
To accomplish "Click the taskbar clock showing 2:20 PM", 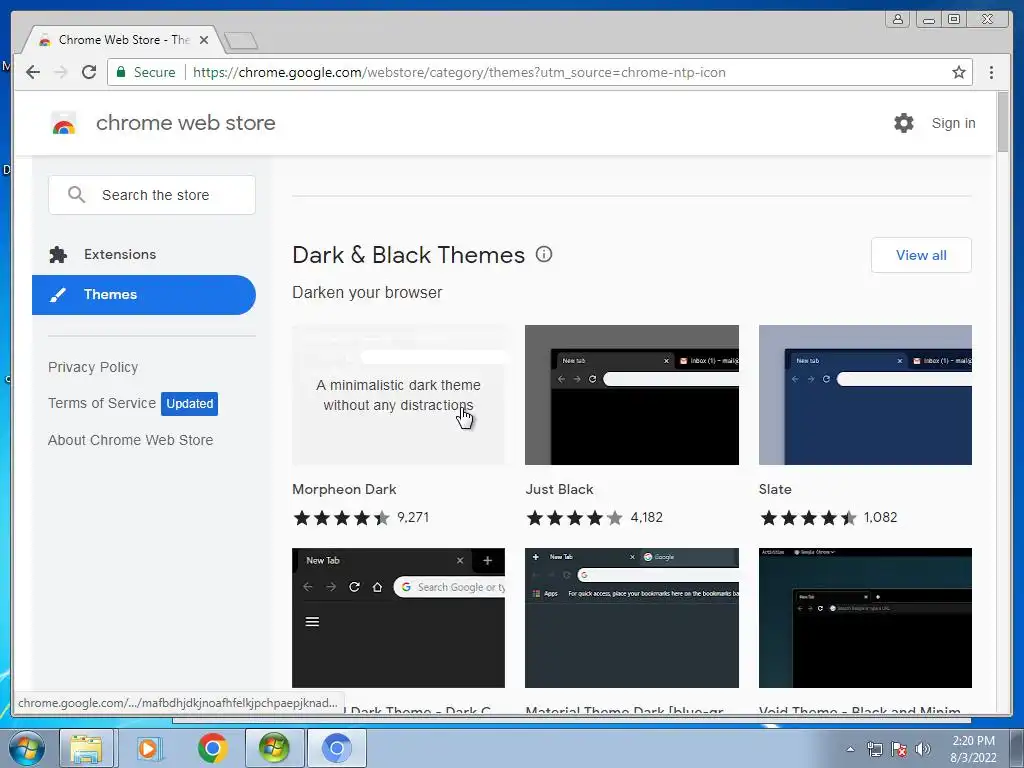I will click(x=973, y=749).
